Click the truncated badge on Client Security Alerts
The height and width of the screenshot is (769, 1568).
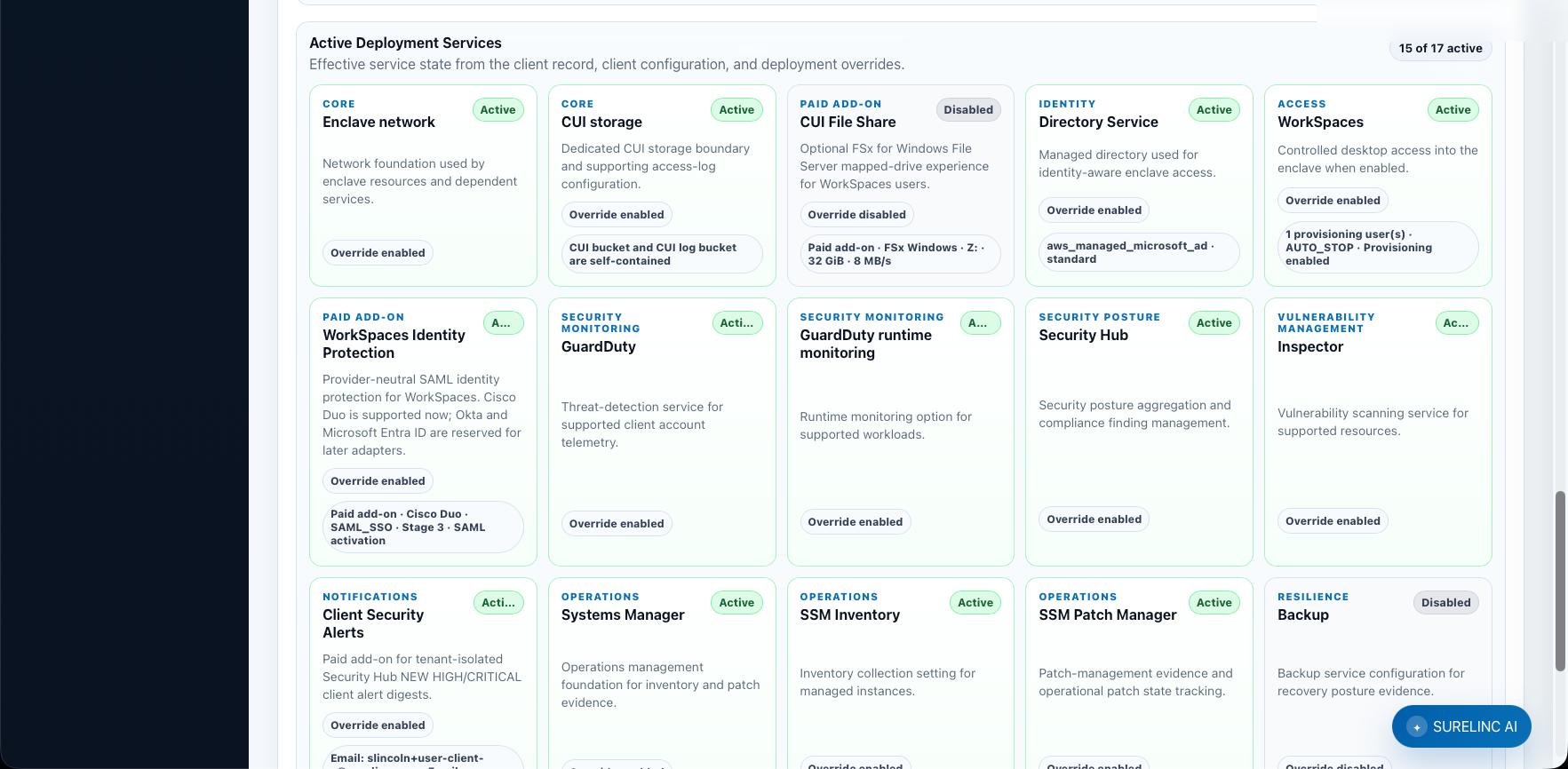pyautogui.click(x=498, y=603)
